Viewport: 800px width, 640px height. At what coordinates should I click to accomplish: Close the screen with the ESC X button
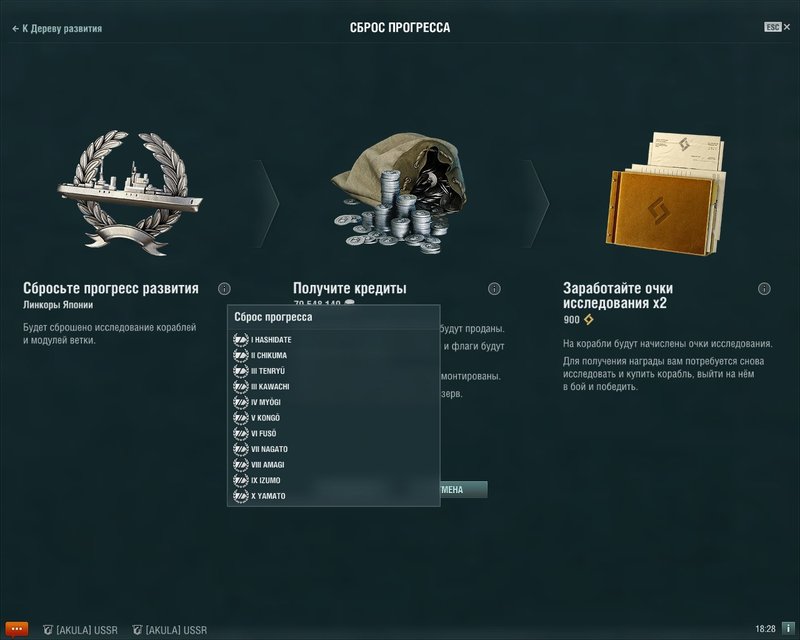point(777,27)
